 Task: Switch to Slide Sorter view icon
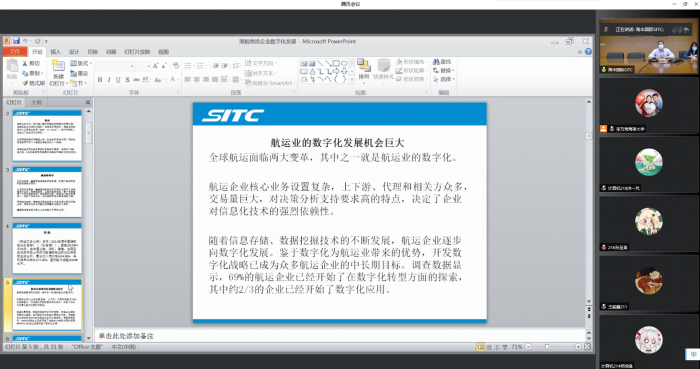click(489, 347)
